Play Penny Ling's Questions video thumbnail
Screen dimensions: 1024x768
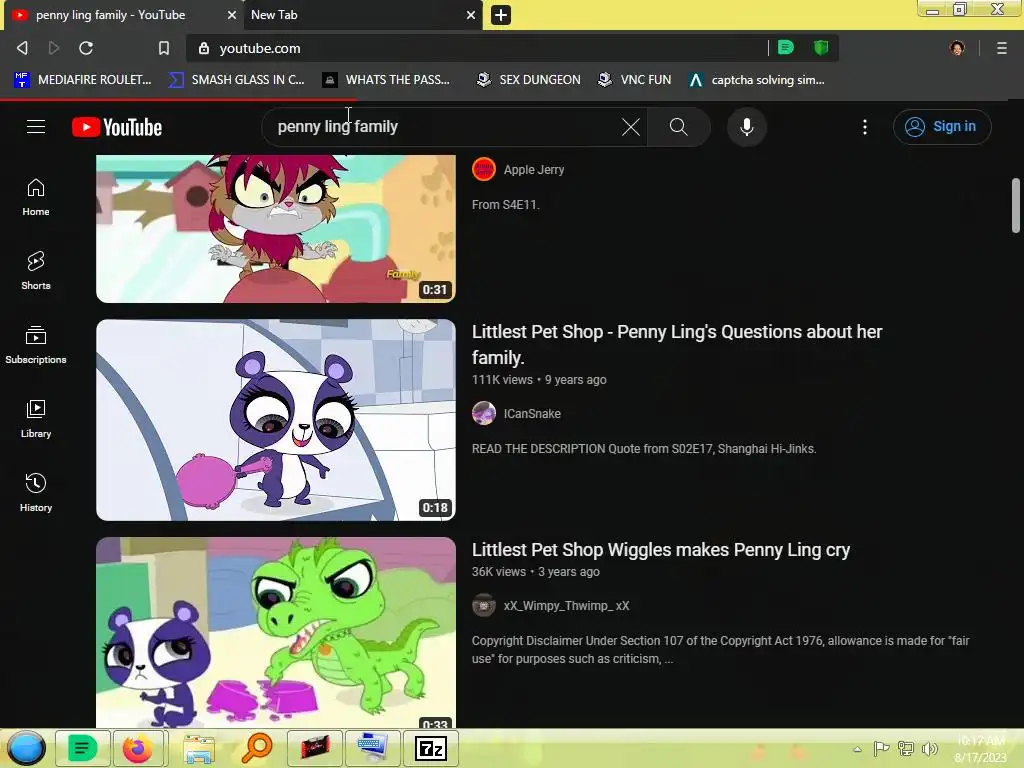pyautogui.click(x=276, y=420)
